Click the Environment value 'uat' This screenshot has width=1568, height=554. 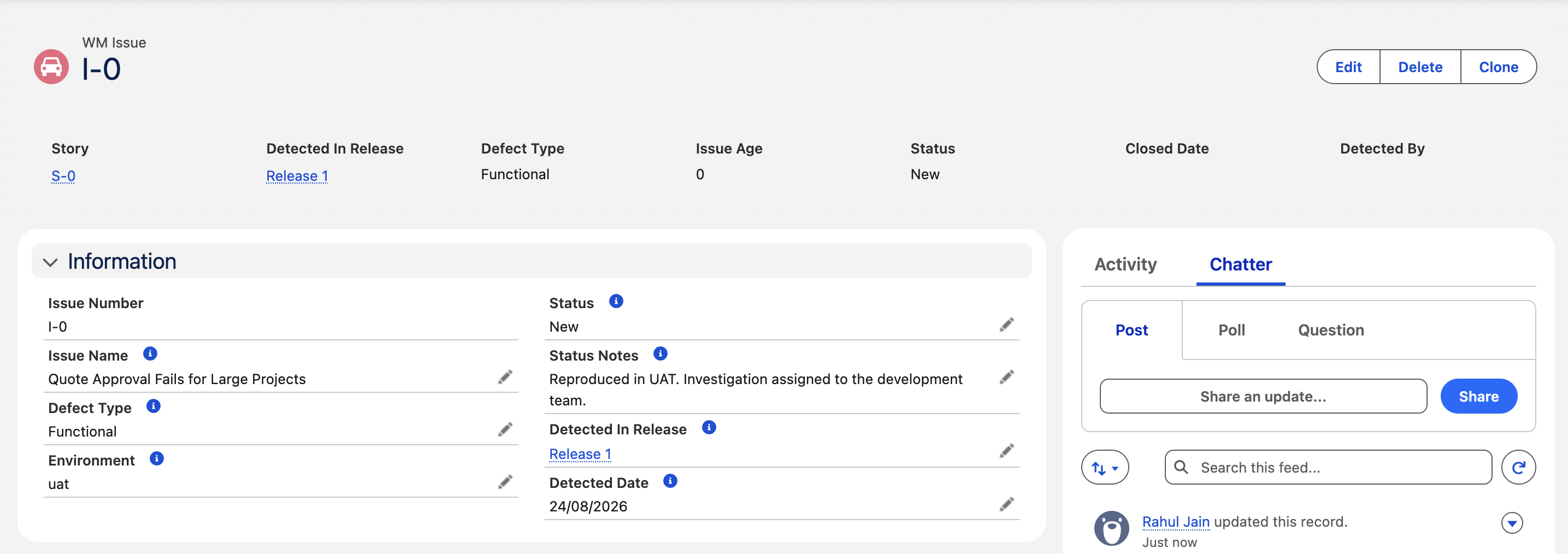pyautogui.click(x=58, y=484)
